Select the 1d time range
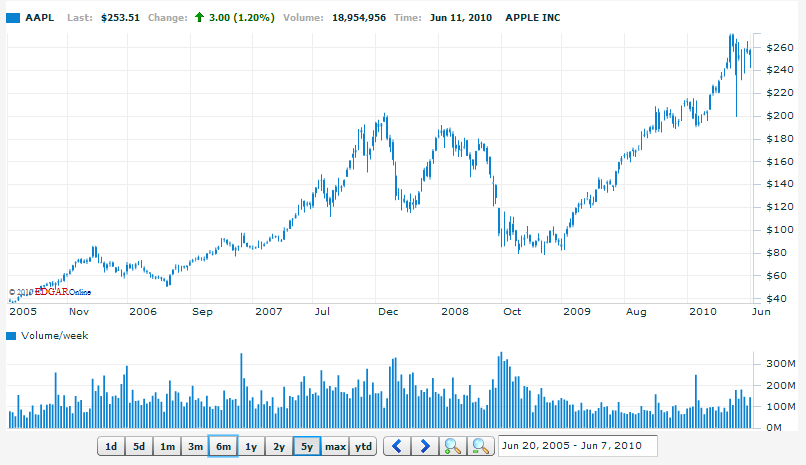The width and height of the screenshot is (806, 465). point(111,446)
